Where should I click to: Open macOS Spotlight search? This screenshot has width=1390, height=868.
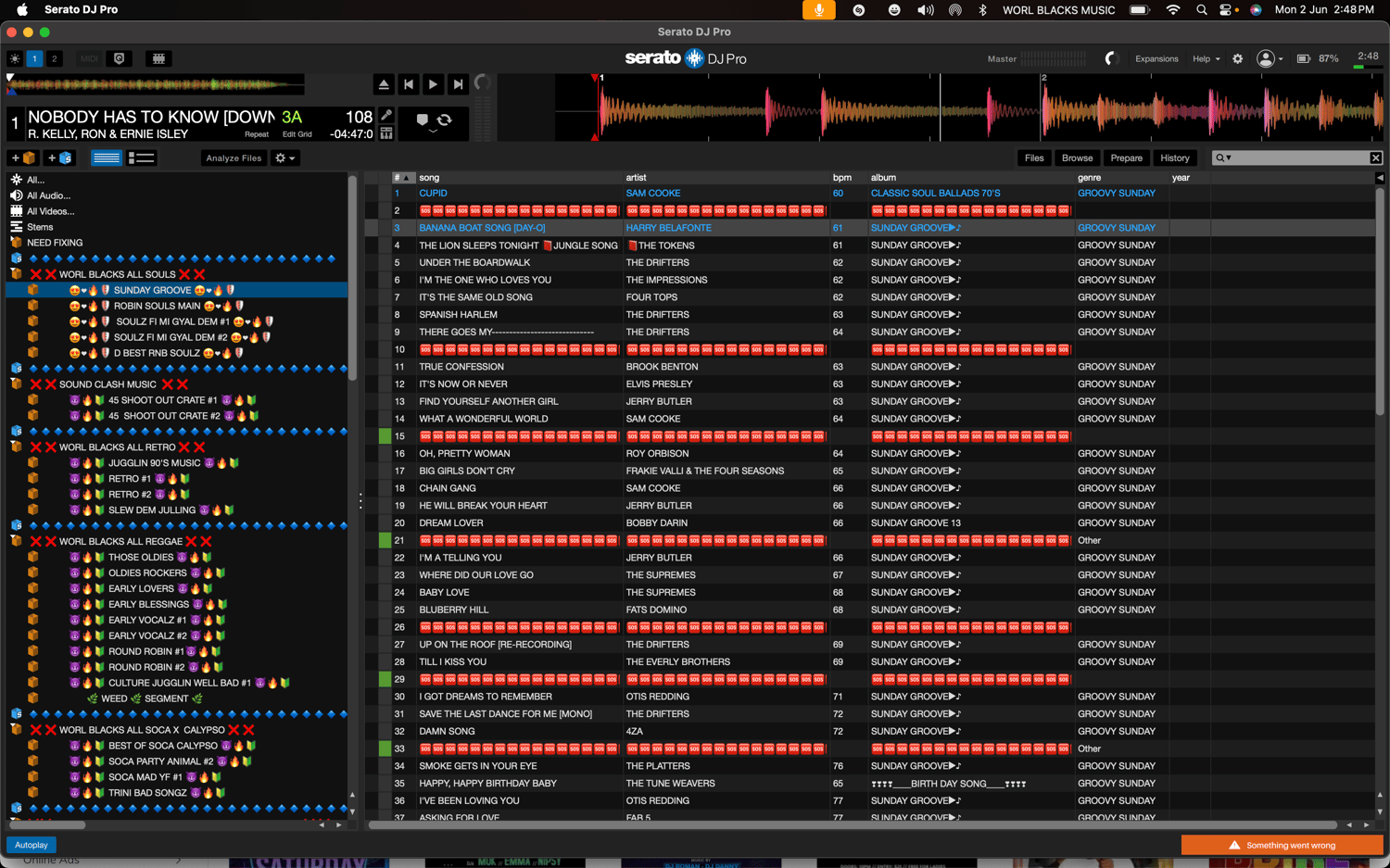tap(1201, 9)
